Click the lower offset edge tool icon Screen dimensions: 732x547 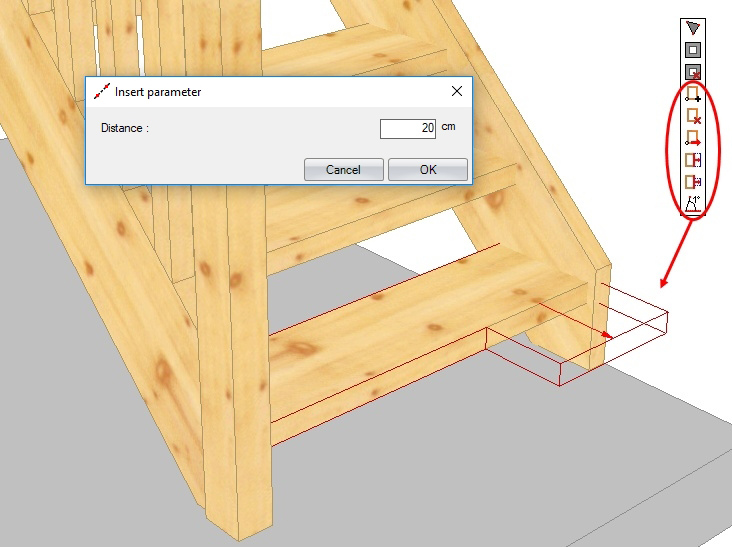tap(693, 182)
